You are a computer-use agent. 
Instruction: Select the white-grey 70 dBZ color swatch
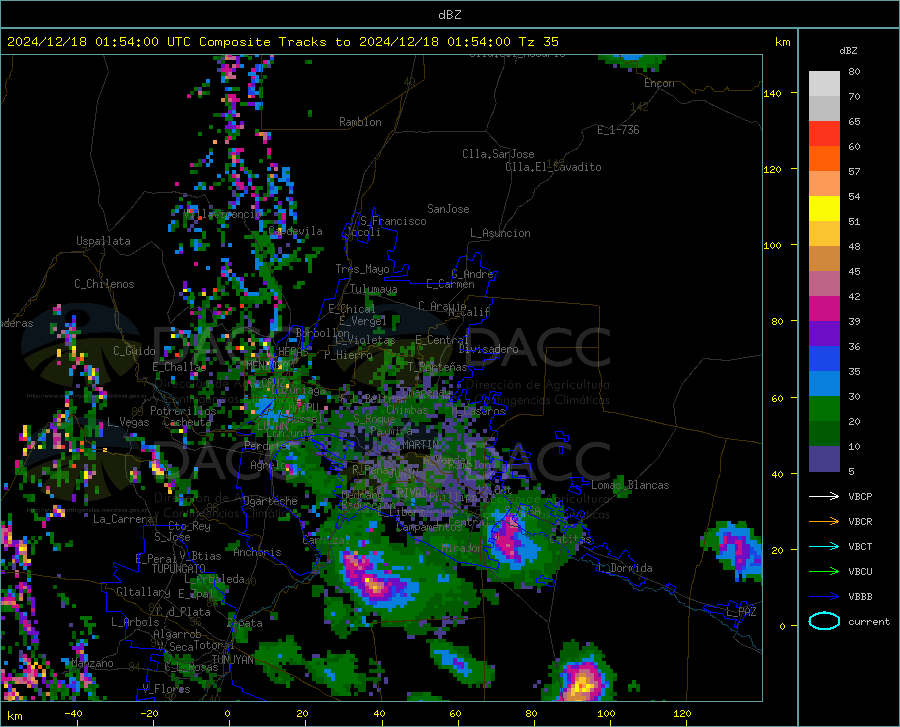(824, 84)
